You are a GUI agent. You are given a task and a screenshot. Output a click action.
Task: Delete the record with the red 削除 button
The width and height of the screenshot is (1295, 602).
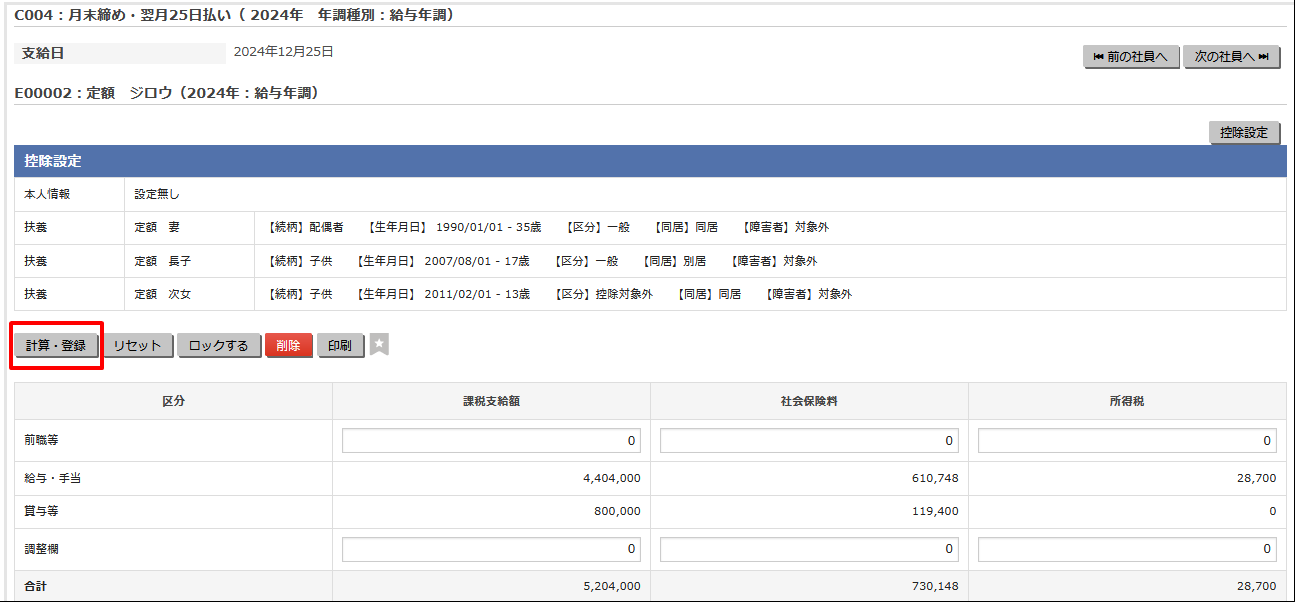click(x=288, y=345)
